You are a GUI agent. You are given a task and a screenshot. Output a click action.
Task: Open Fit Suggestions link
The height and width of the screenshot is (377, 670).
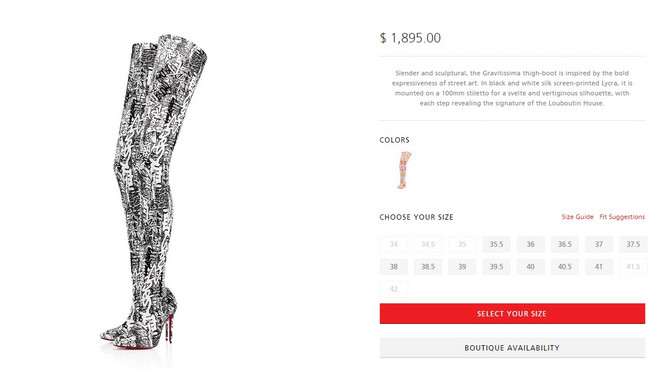coord(622,217)
